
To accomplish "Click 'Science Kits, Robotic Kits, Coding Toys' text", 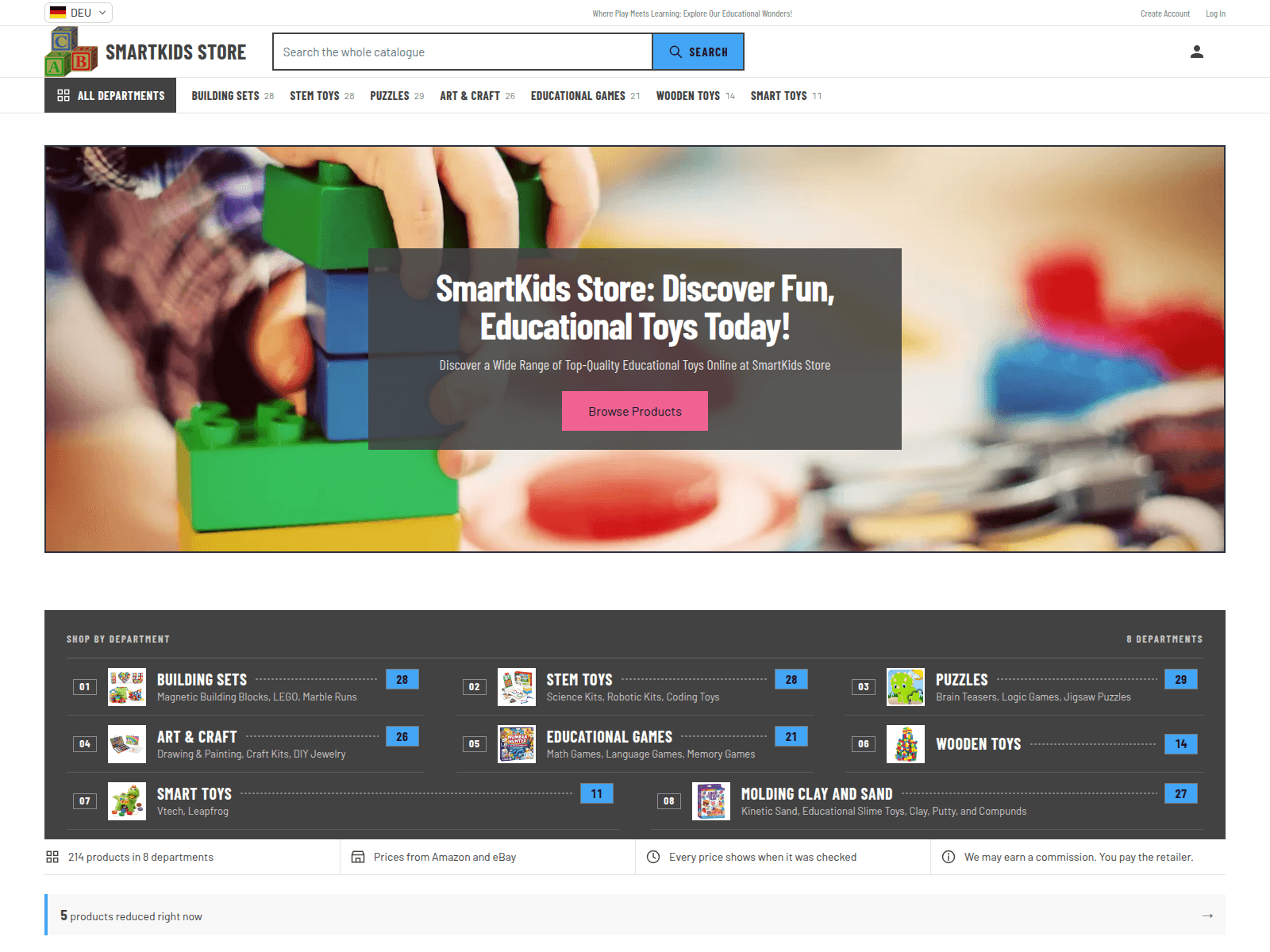I will pyautogui.click(x=633, y=697).
